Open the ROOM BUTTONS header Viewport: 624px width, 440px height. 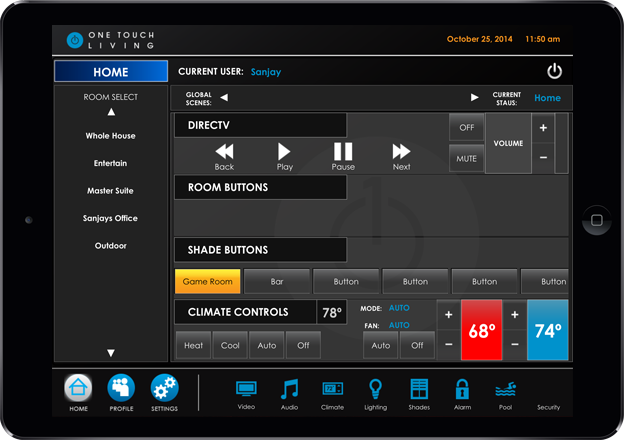click(x=260, y=187)
